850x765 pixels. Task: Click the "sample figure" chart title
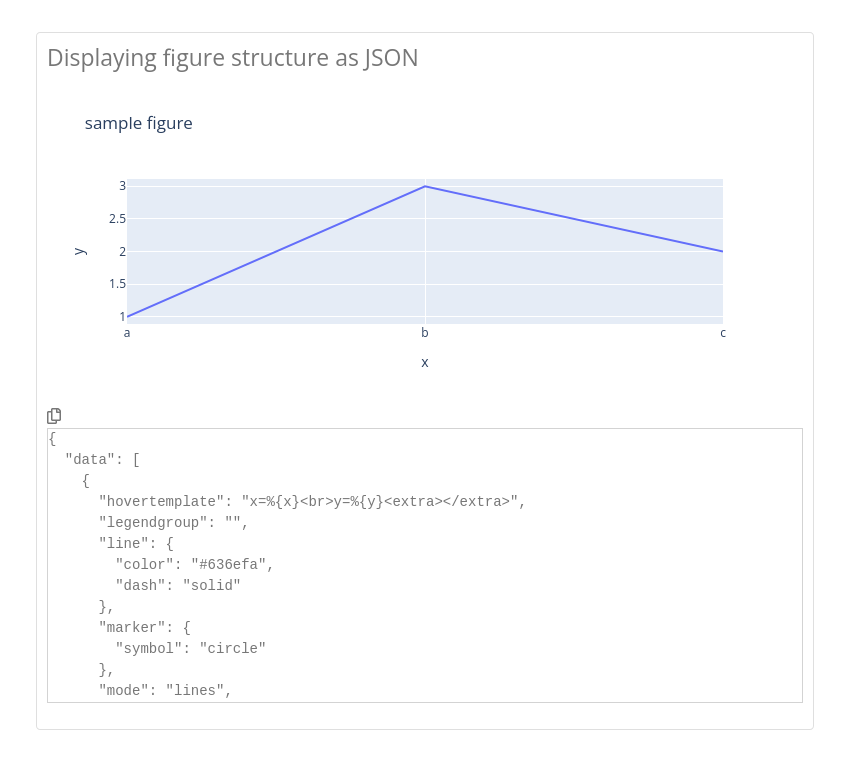tap(138, 123)
